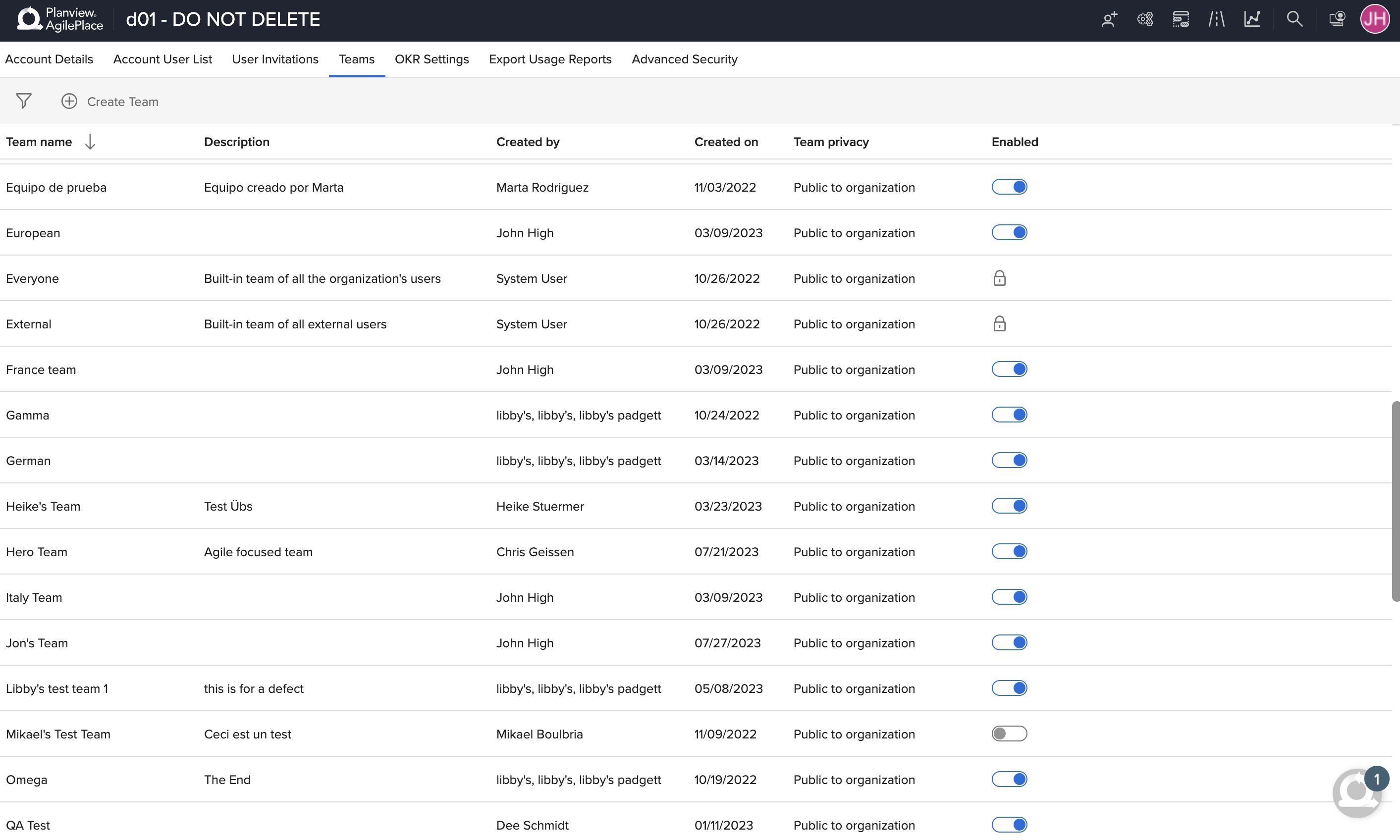This screenshot has width=1400, height=840.
Task: Click the filter funnel icon
Action: [x=23, y=101]
